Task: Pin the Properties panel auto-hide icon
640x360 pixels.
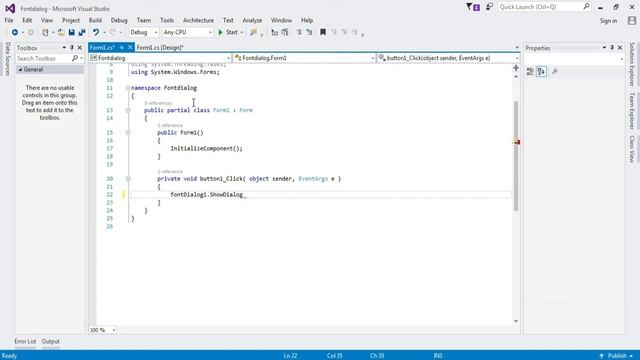Action: tap(612, 48)
